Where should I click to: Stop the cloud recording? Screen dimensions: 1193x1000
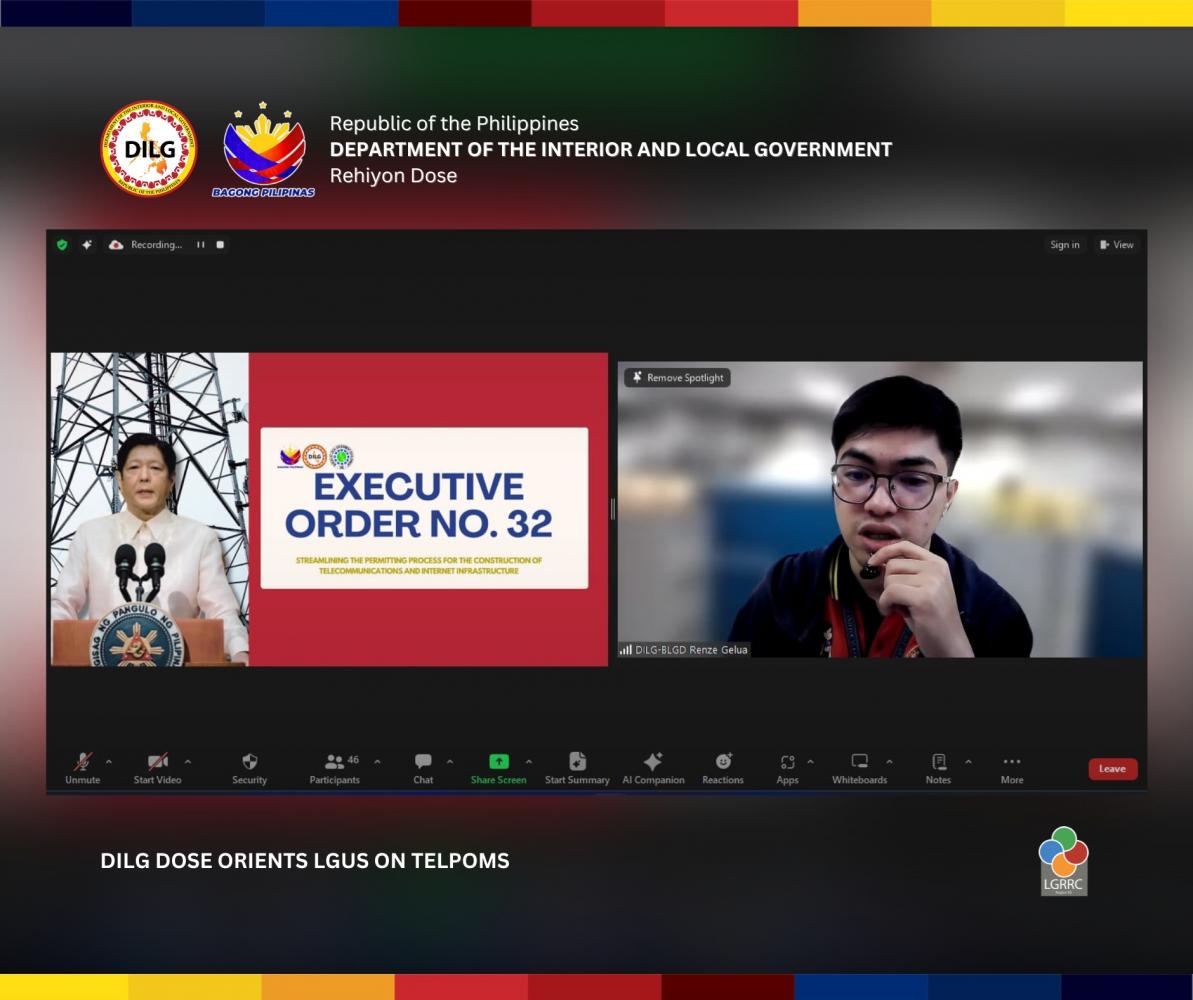point(221,244)
